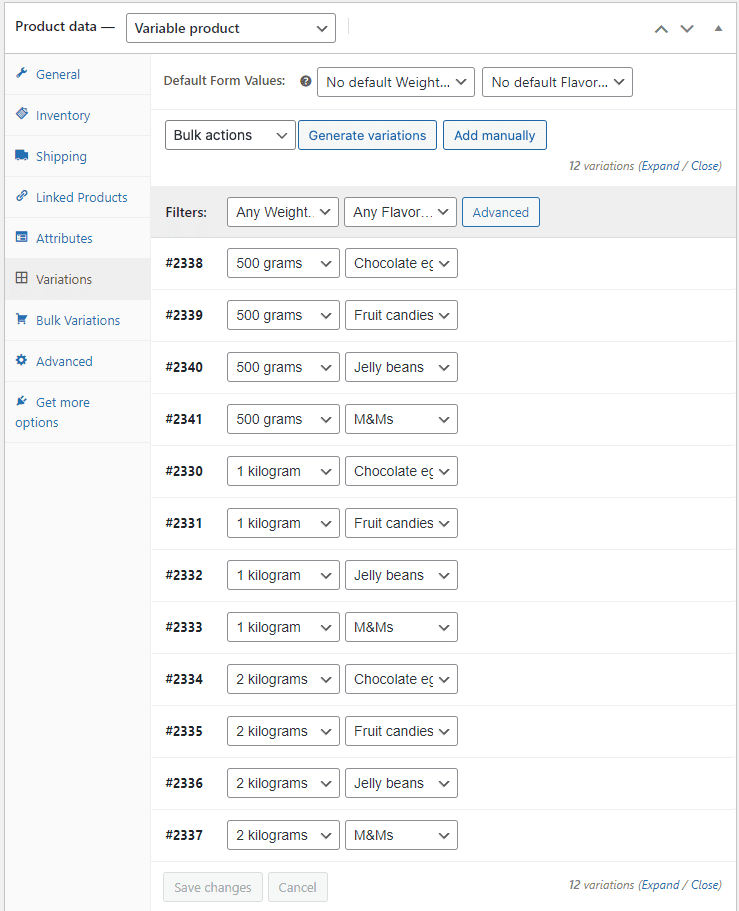This screenshot has height=911, width=739.
Task: Click the wrench icon beside General
Action: 22,74
